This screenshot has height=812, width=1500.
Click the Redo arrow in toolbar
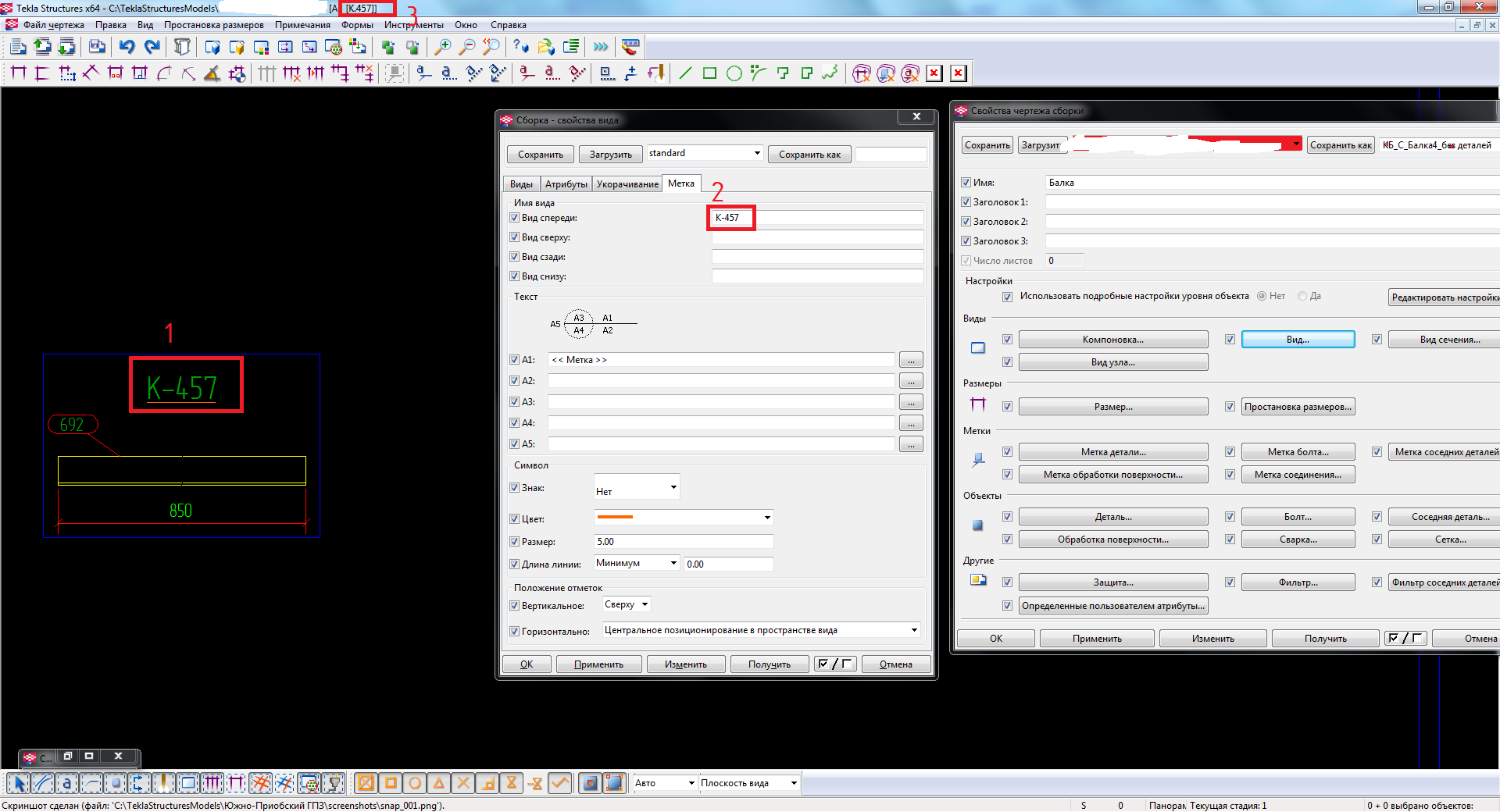pyautogui.click(x=152, y=47)
